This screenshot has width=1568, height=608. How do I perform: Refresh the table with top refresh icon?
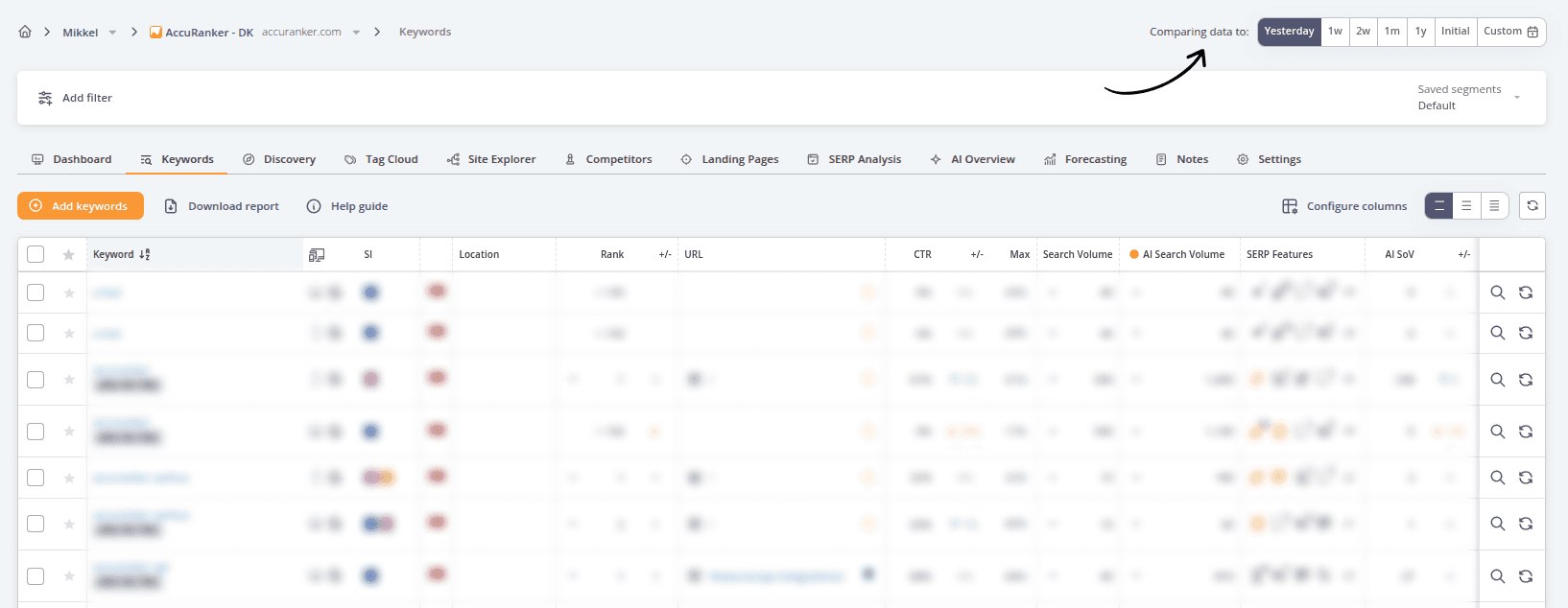[1532, 206]
